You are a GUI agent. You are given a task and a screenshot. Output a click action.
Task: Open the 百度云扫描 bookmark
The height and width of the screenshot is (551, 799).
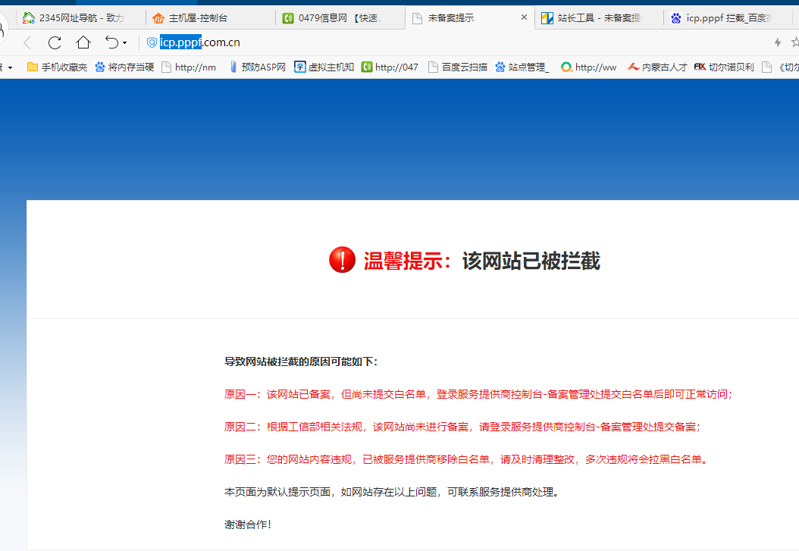[x=458, y=67]
